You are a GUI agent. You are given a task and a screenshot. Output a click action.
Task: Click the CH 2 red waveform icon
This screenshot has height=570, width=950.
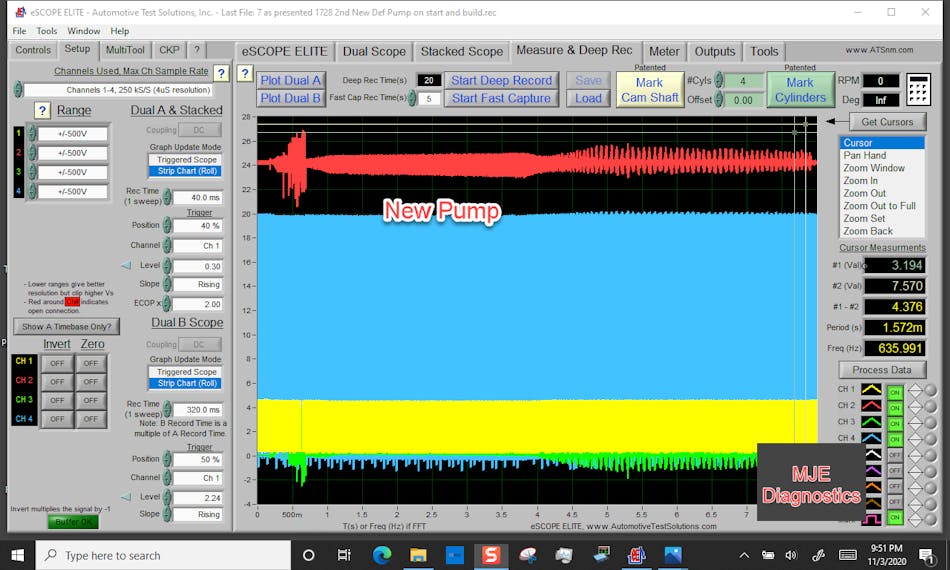point(871,406)
